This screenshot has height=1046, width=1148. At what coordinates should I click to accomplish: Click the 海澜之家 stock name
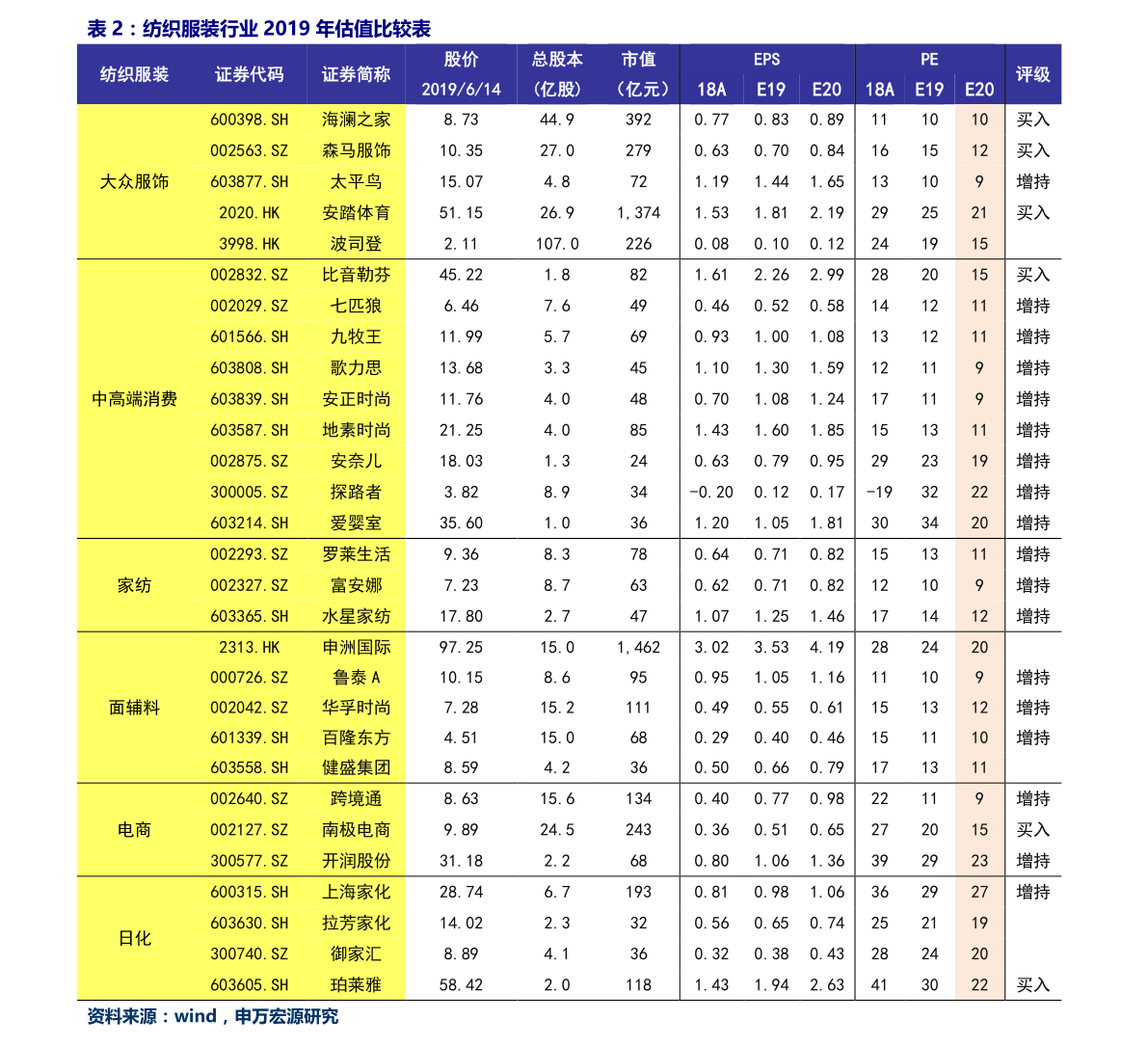tap(356, 120)
